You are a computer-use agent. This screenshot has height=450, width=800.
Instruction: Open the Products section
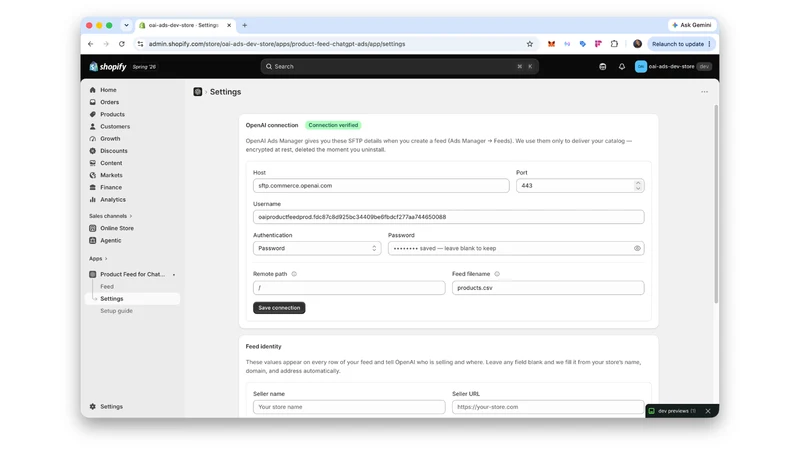112,114
